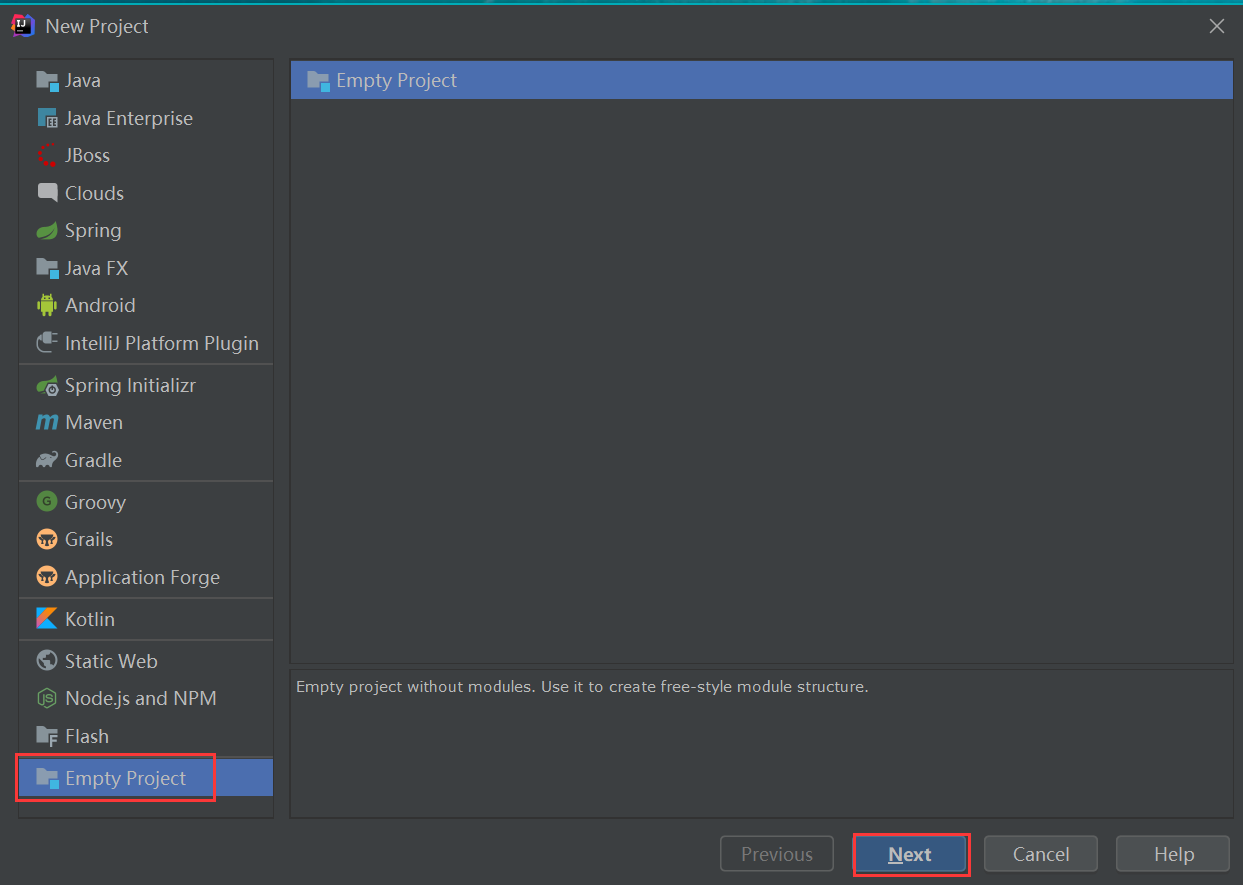This screenshot has width=1243, height=885.
Task: Click the Clouds speech-bubble icon
Action: pyautogui.click(x=48, y=193)
